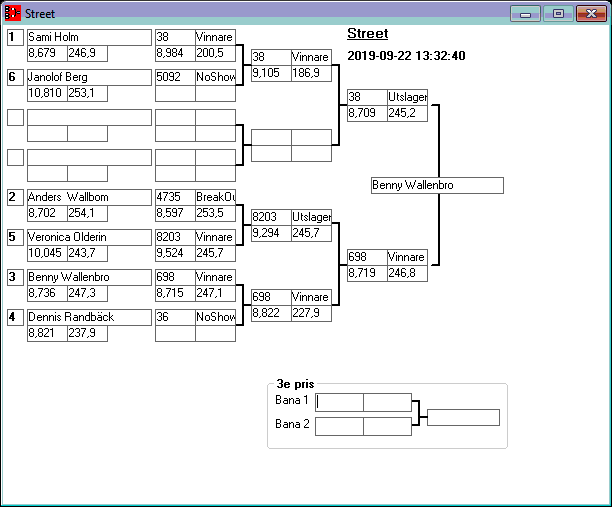The image size is (612, 507).
Task: Select the 3e pris result field
Action: coord(463,417)
